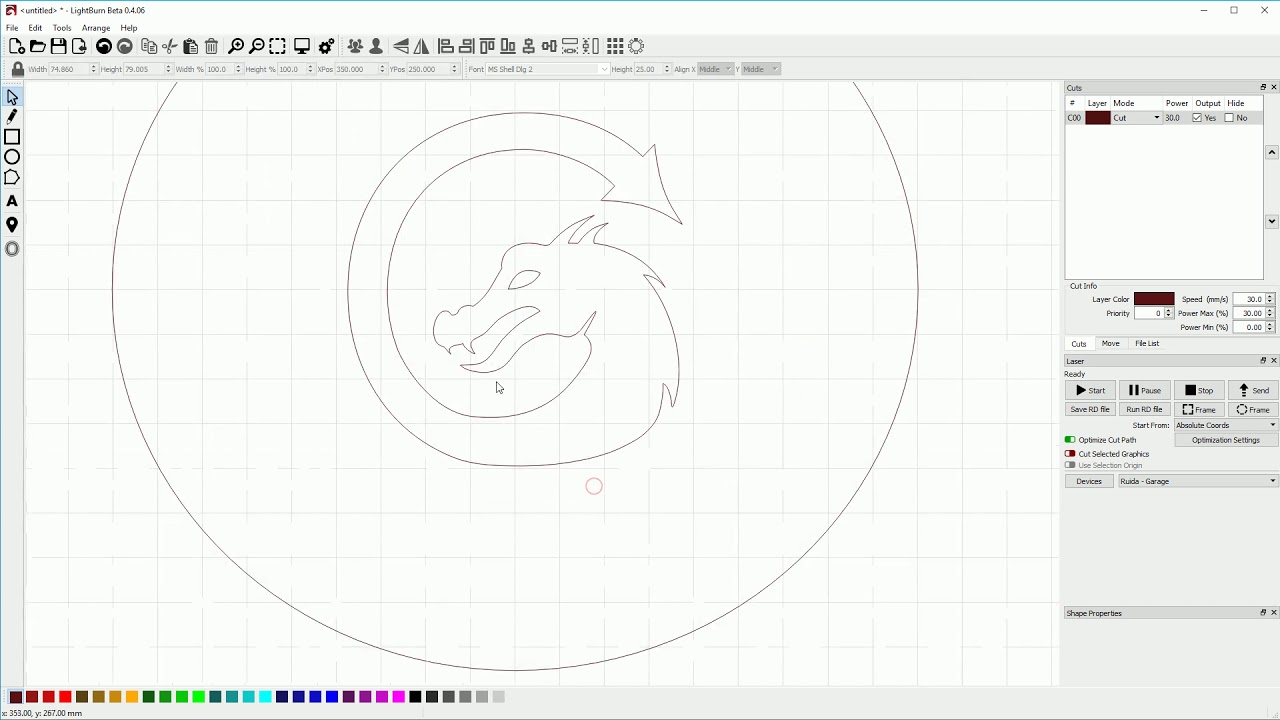This screenshot has width=1280, height=720.
Task: Toggle the aspect ratio lock
Action: [17, 69]
